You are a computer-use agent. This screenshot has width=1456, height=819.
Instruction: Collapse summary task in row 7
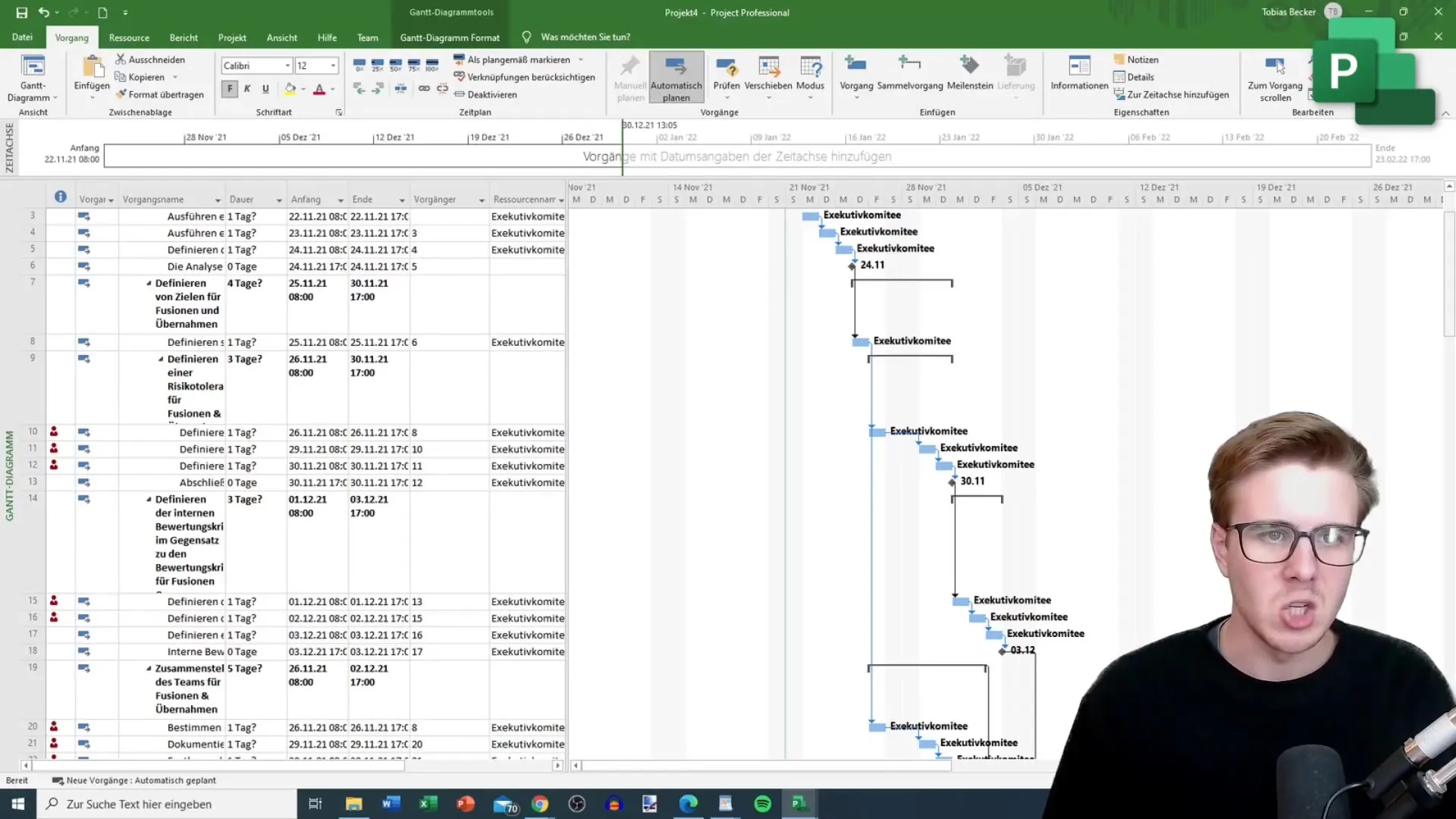[149, 283]
